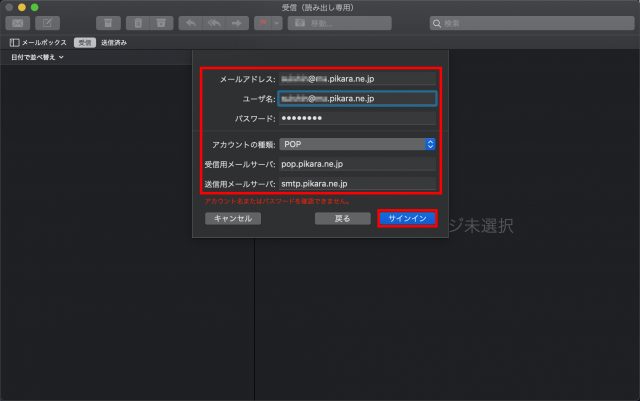Image resolution: width=640 pixels, height=401 pixels.
Task: Switch to the 受信 tab
Action: tap(85, 43)
